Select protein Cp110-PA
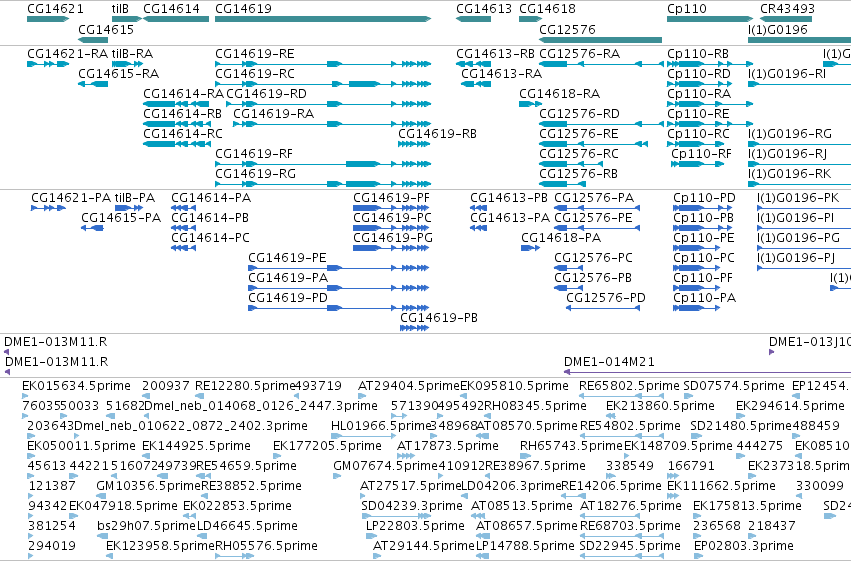This screenshot has width=851, height=561. point(704,298)
